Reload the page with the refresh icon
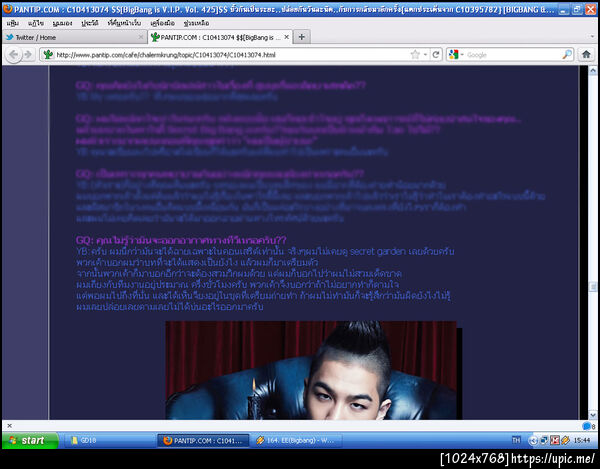 click(435, 55)
